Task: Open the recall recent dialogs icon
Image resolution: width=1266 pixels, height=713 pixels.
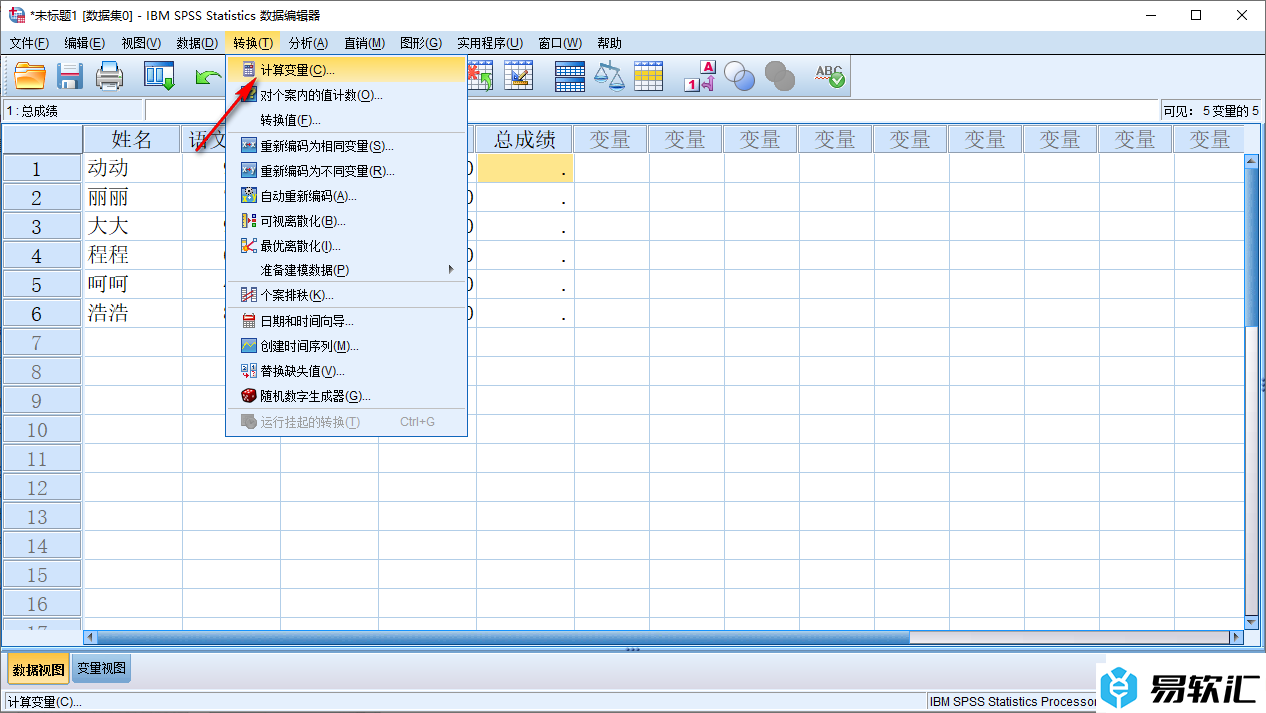Action: 159,76
